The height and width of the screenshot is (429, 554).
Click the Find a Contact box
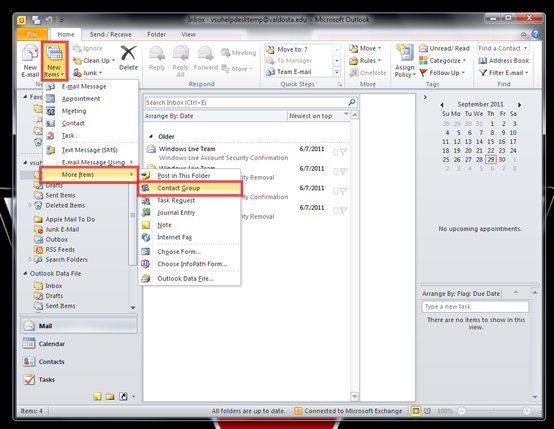(503, 48)
